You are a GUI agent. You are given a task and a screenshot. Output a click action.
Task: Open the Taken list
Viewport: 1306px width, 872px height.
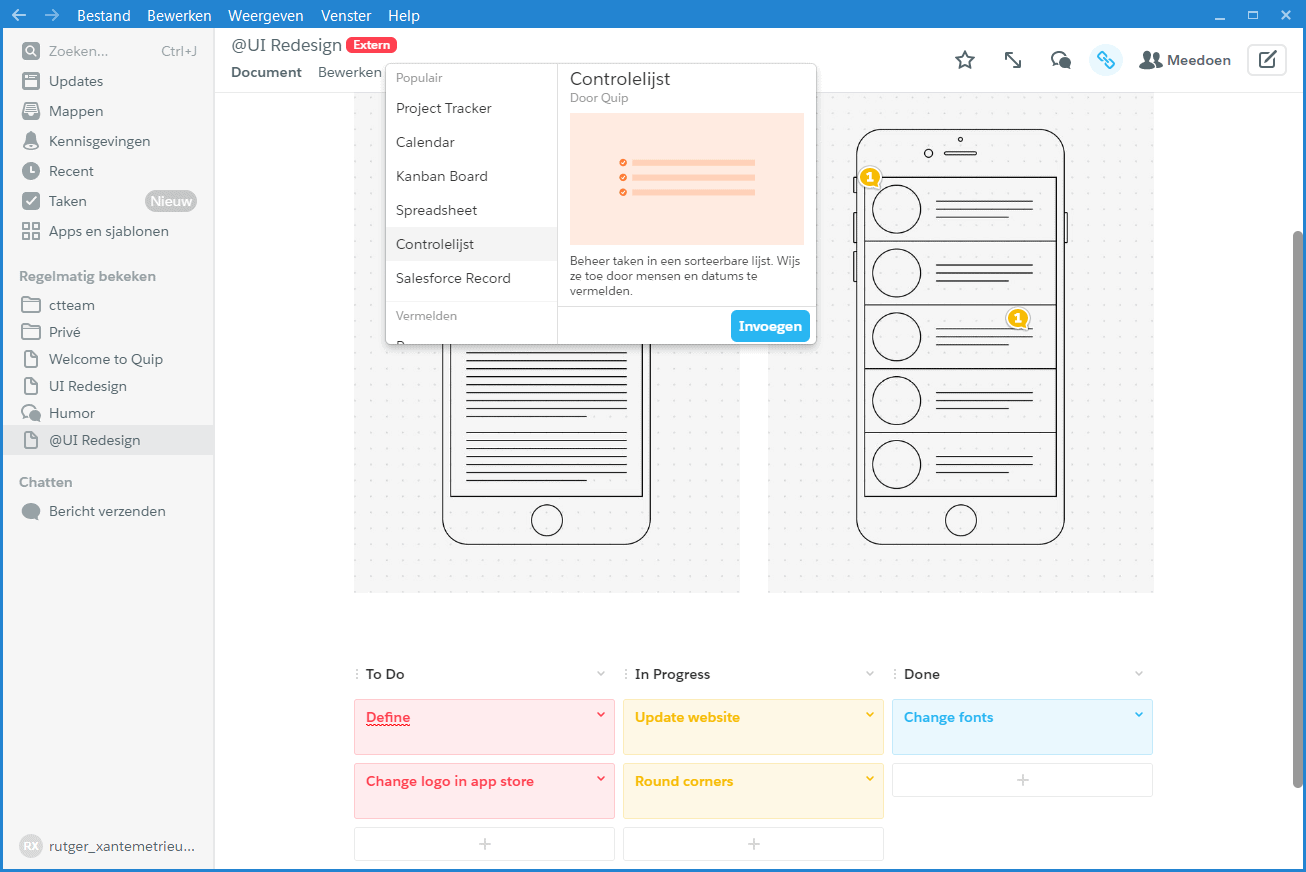pos(69,201)
